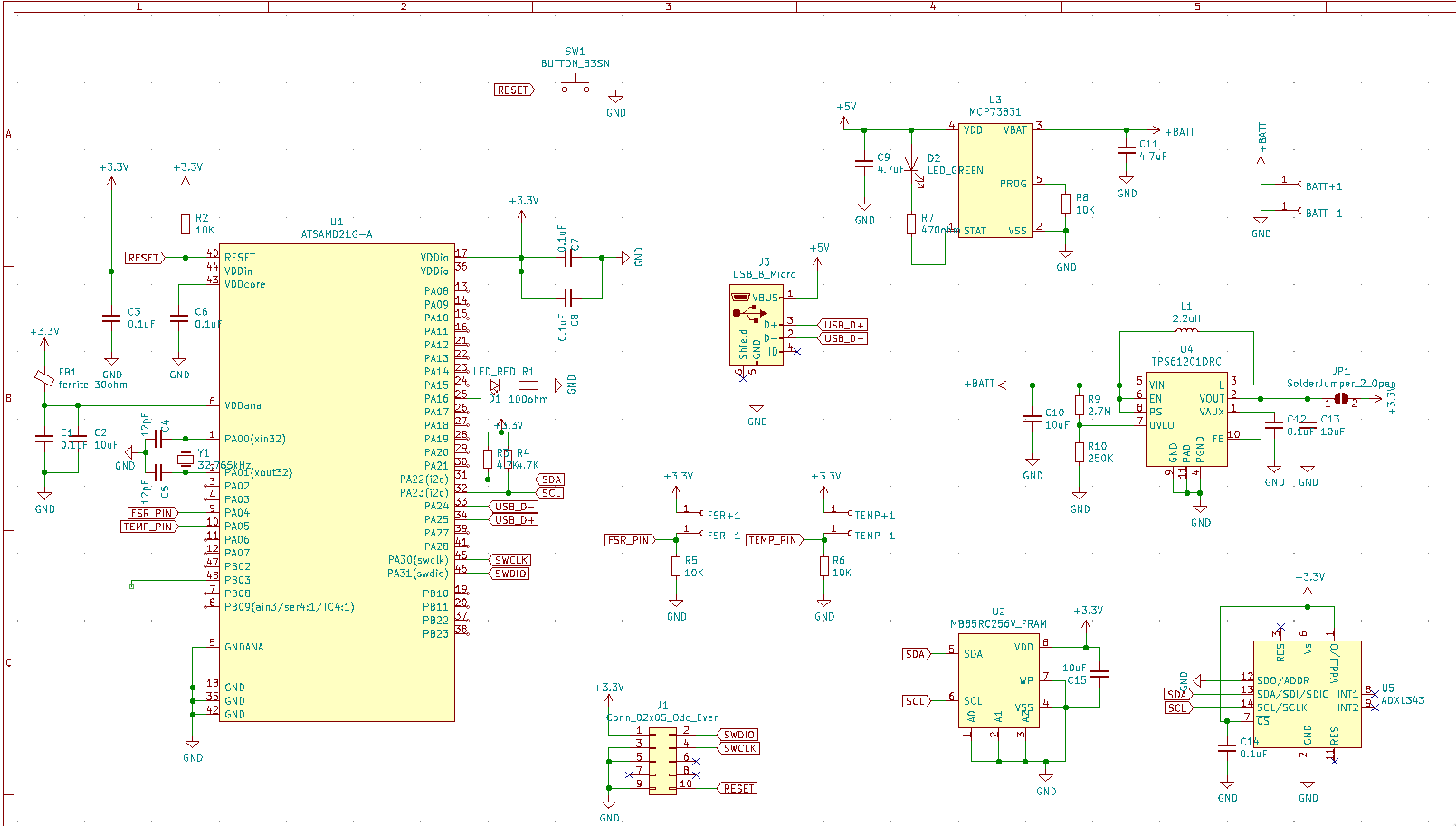Select the L1 2.2uH inductor symbol

pos(1186,329)
